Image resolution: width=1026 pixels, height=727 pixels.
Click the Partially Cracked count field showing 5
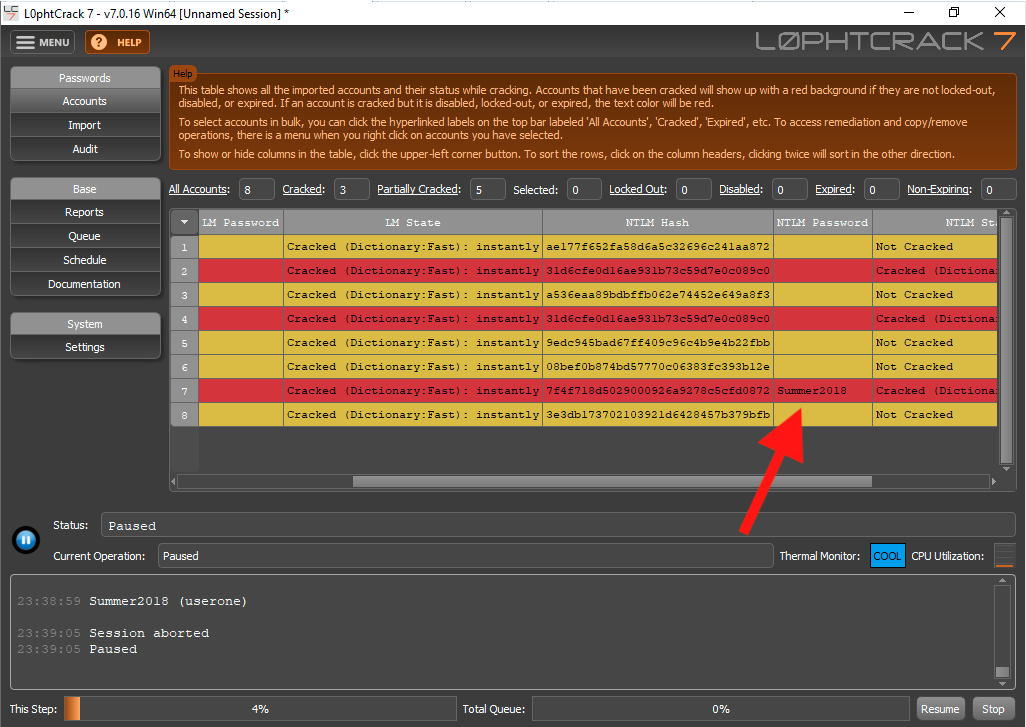click(x=488, y=190)
